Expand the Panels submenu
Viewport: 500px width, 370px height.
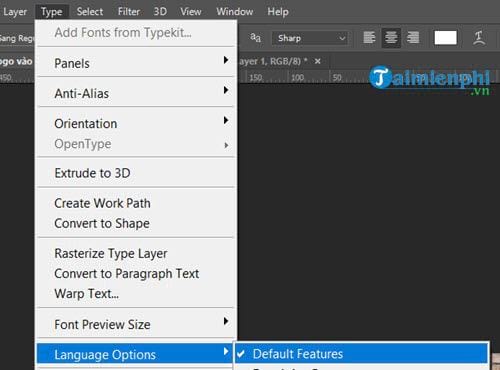136,63
